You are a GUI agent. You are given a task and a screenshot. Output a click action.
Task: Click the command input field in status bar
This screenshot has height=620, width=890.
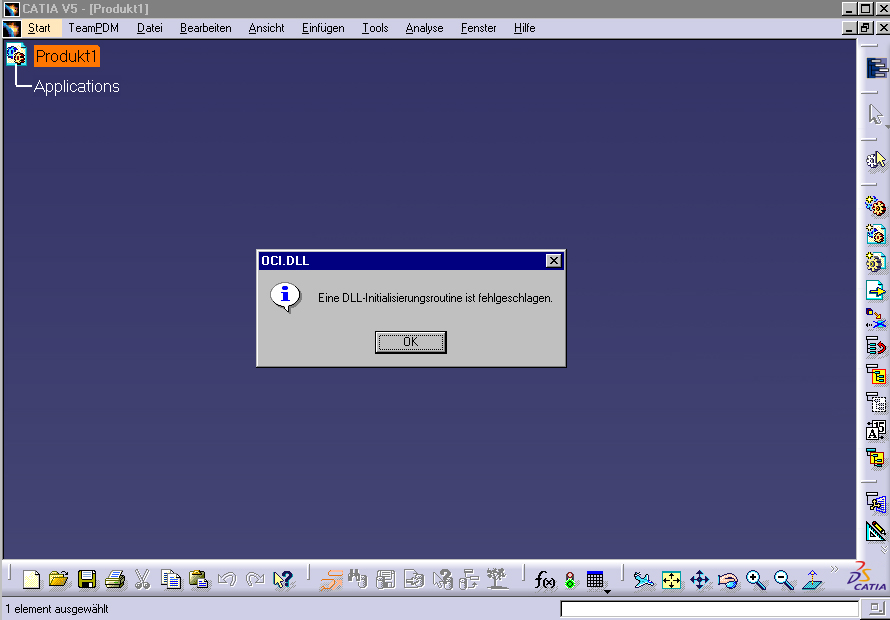(x=710, y=609)
